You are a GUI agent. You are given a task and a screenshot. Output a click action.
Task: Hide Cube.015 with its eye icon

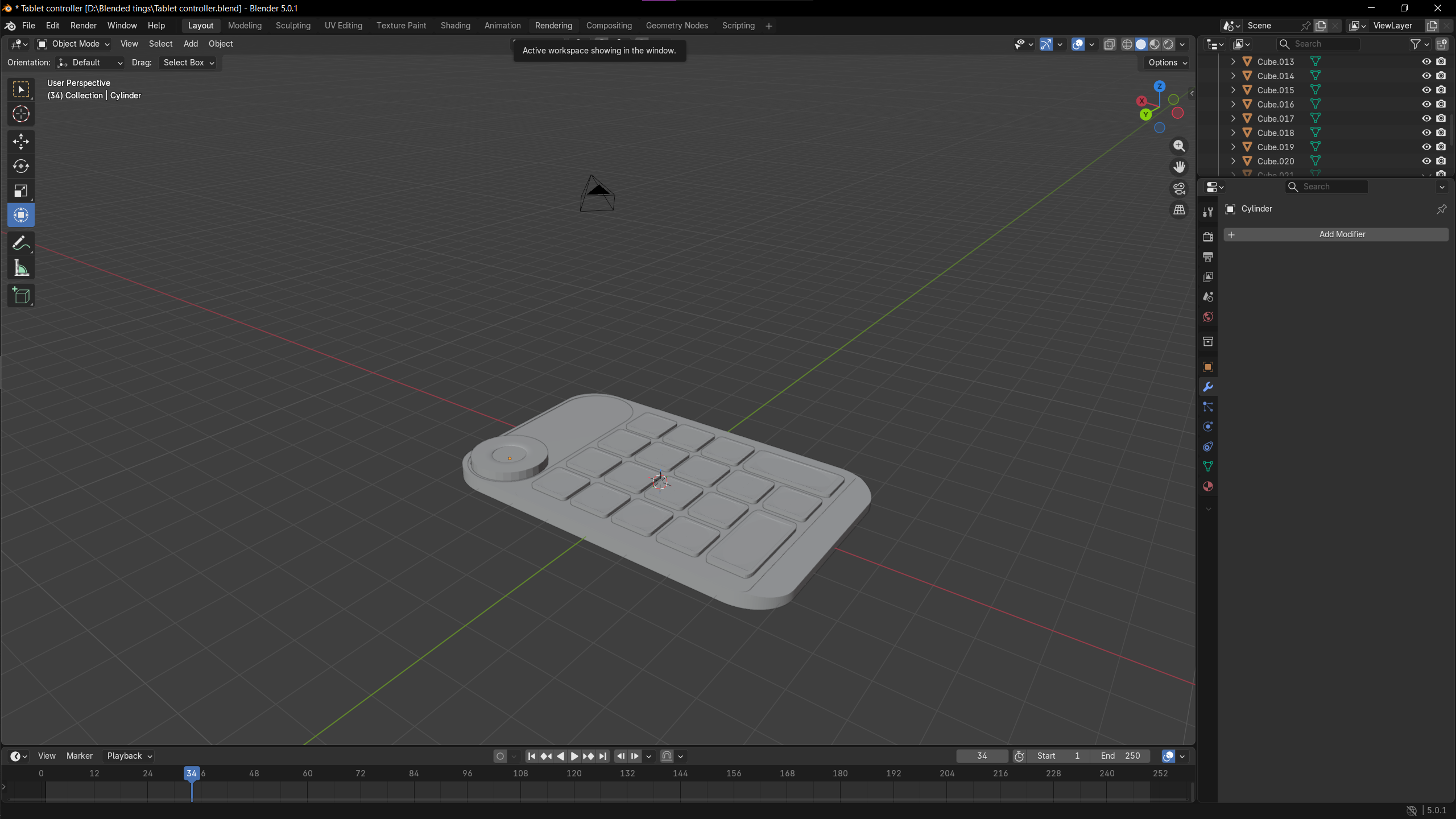point(1426,90)
